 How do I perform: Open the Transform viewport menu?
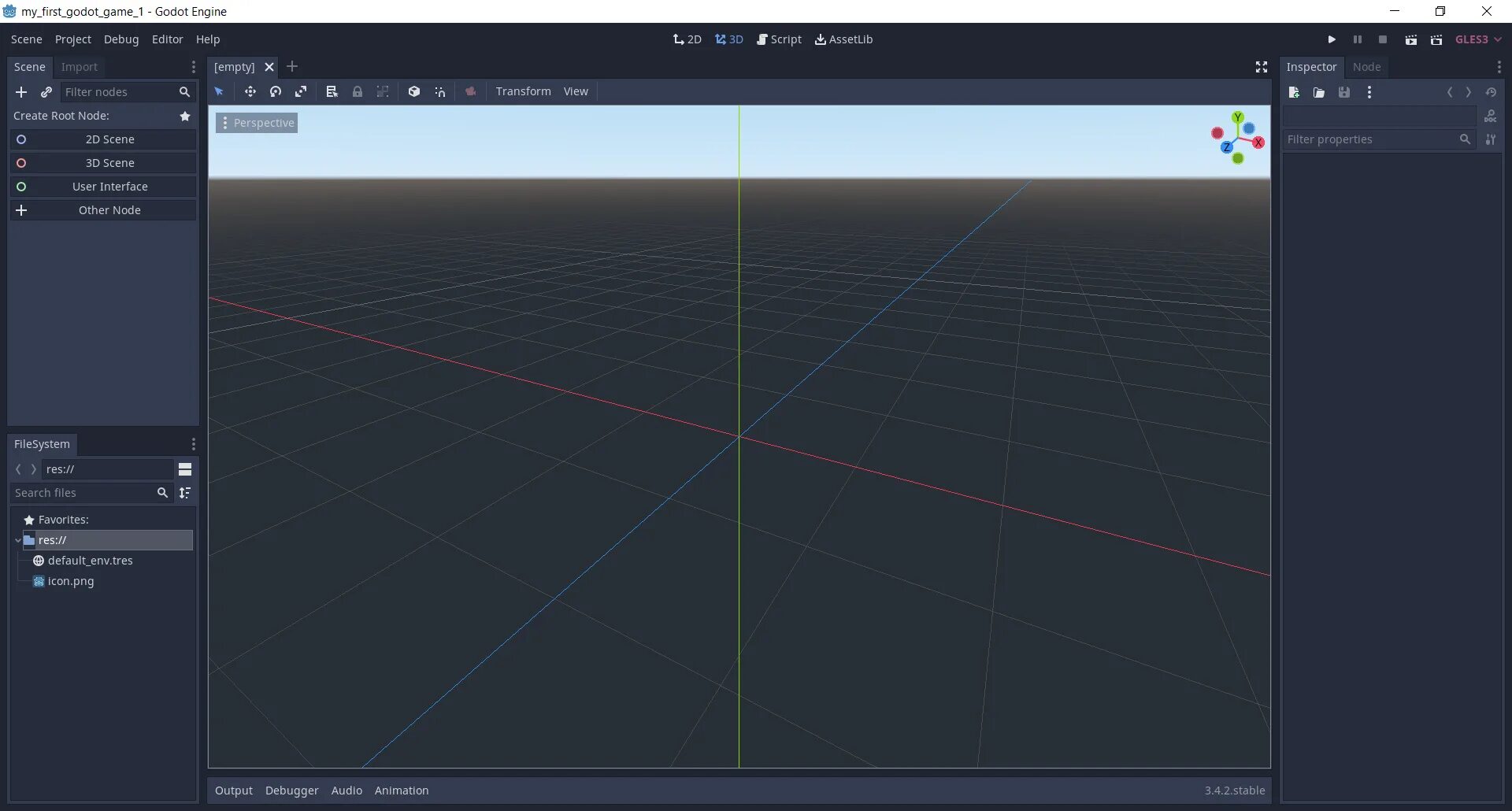523,91
